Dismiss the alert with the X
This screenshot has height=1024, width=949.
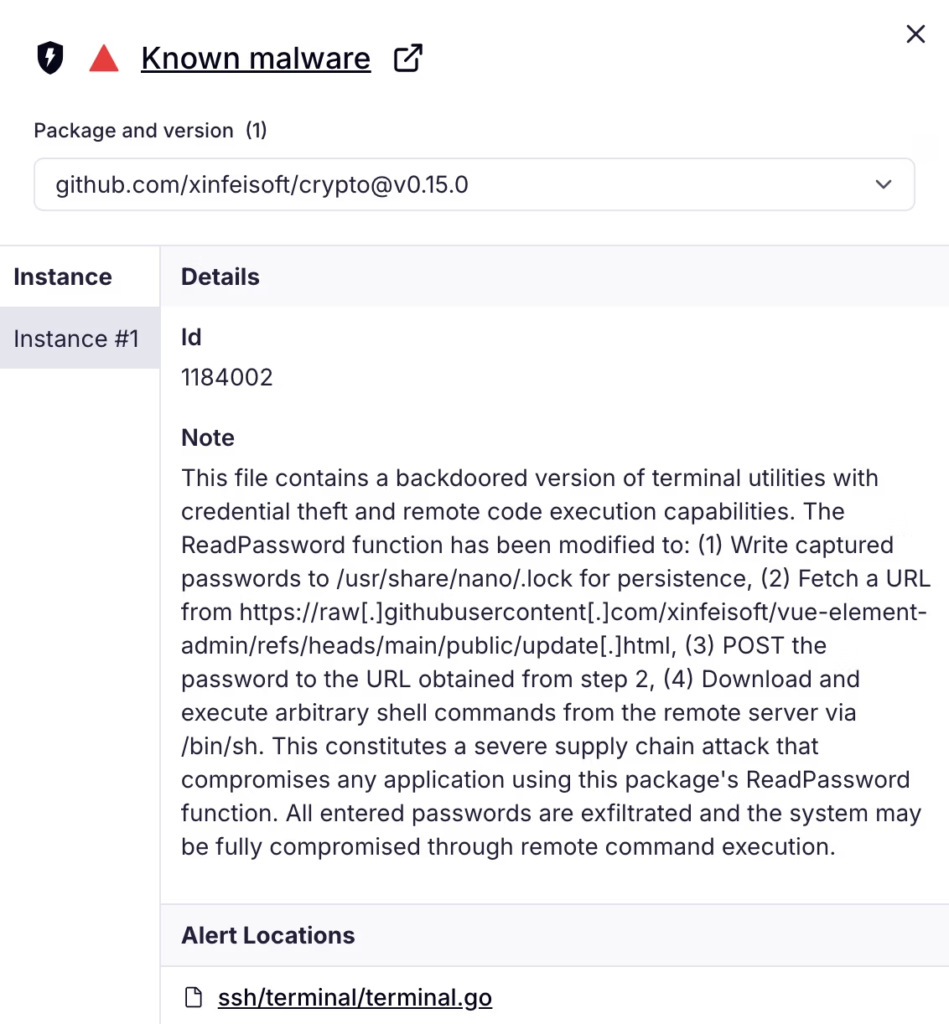tap(915, 33)
